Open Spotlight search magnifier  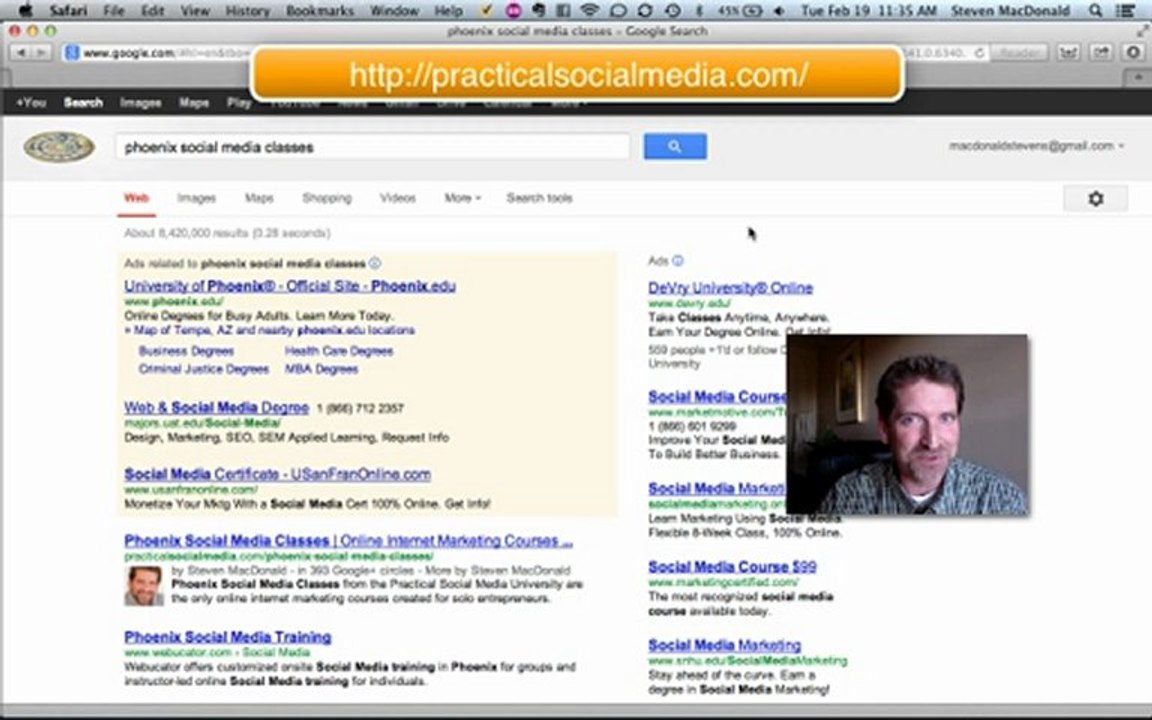click(1095, 10)
